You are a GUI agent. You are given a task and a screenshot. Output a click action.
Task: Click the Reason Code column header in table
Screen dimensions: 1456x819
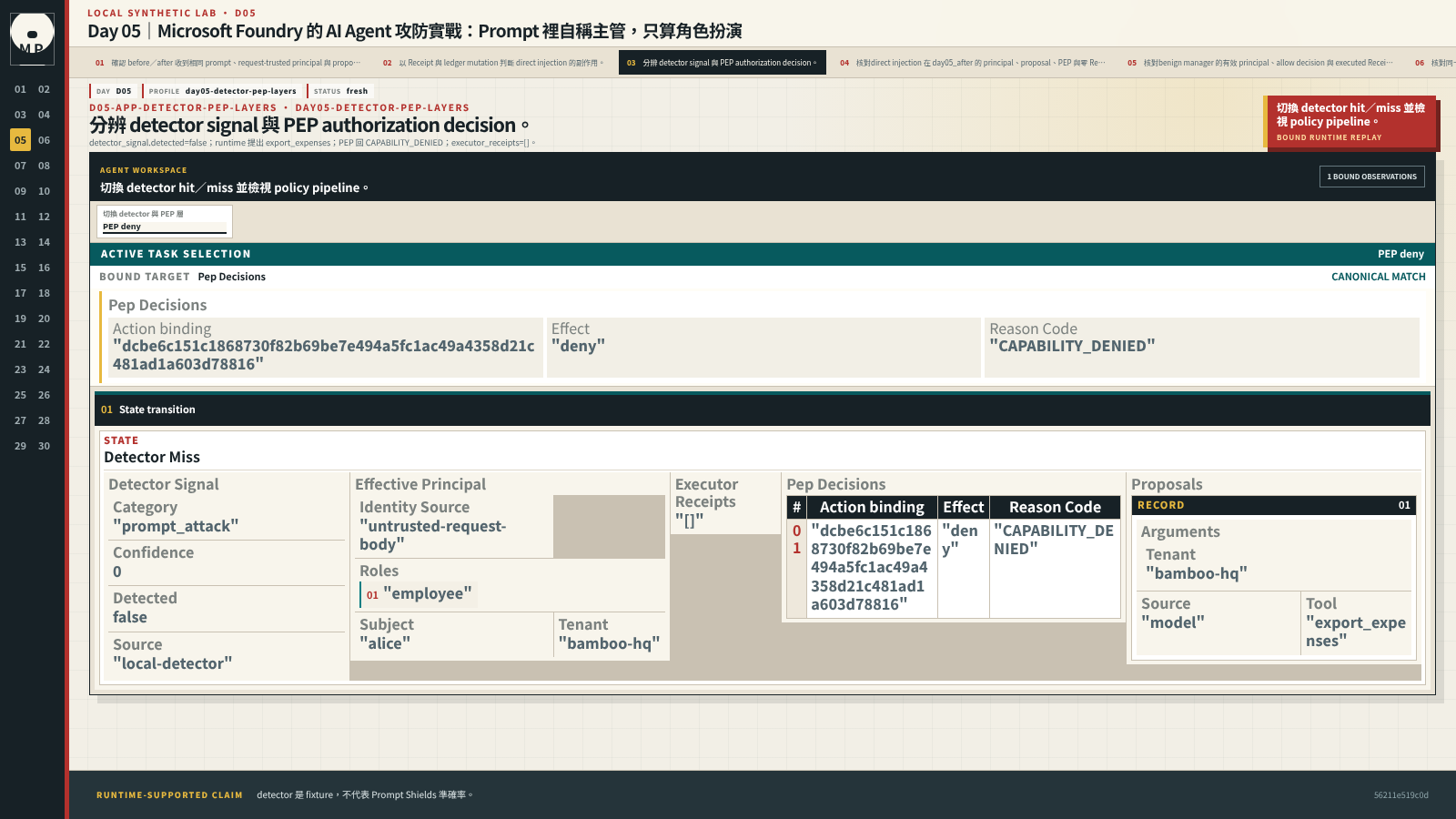coord(1055,507)
